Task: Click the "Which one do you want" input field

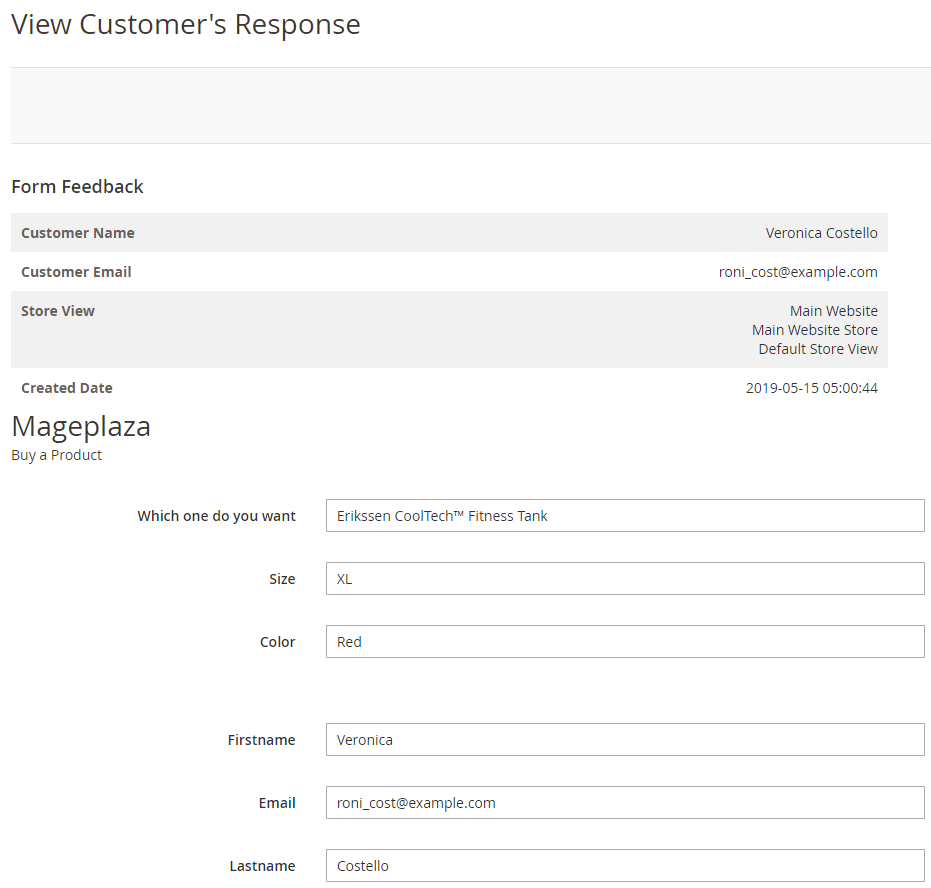Action: click(x=624, y=516)
